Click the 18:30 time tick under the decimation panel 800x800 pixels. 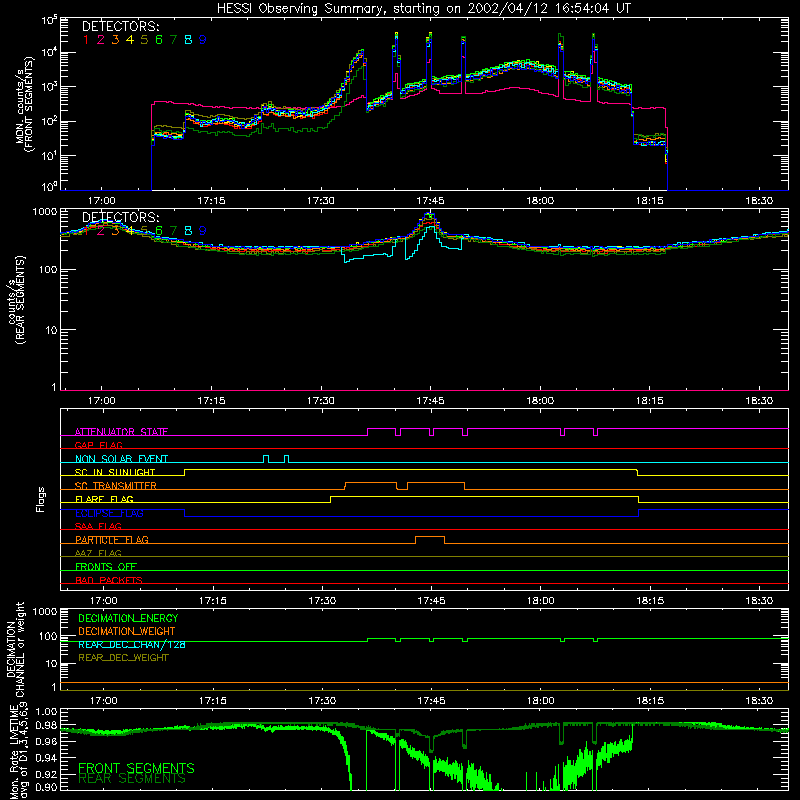pos(759,701)
